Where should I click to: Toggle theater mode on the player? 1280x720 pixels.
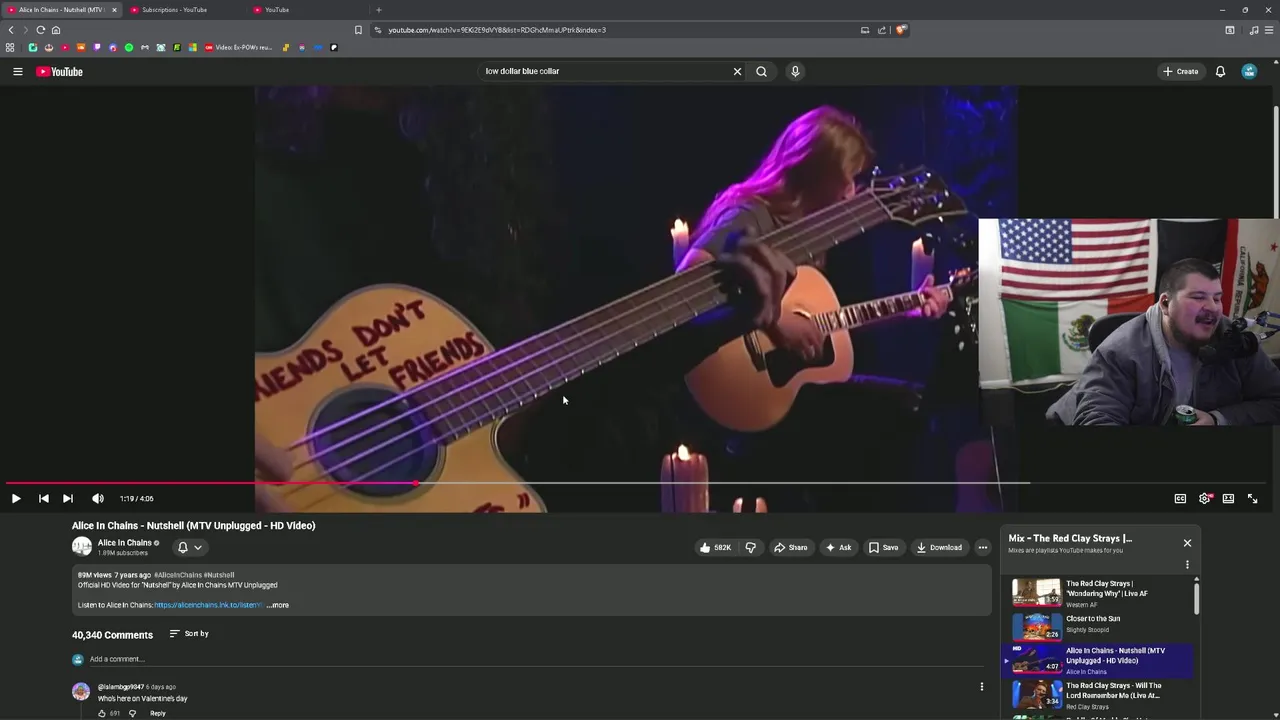tap(1228, 498)
